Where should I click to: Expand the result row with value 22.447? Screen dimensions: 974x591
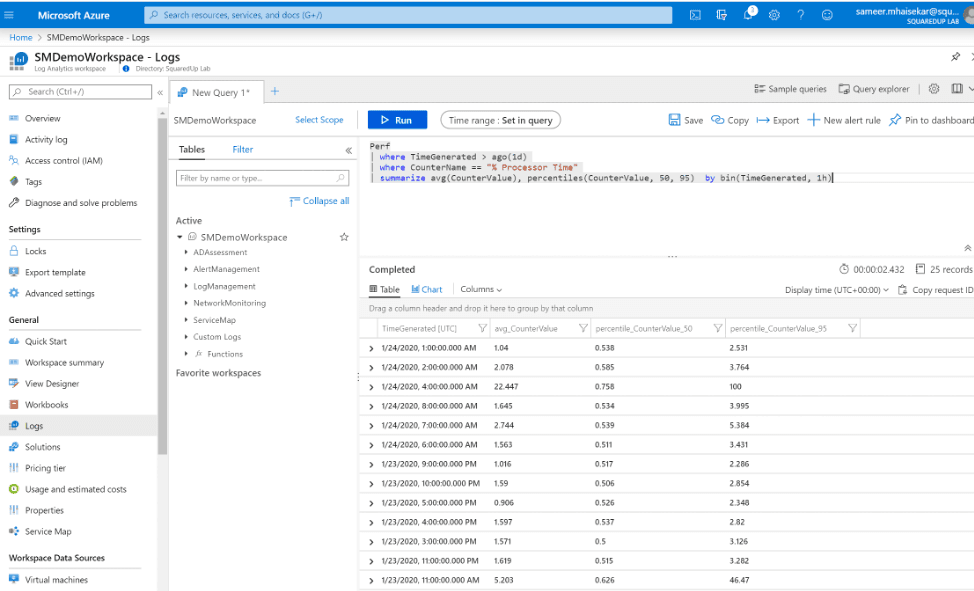[x=371, y=387]
